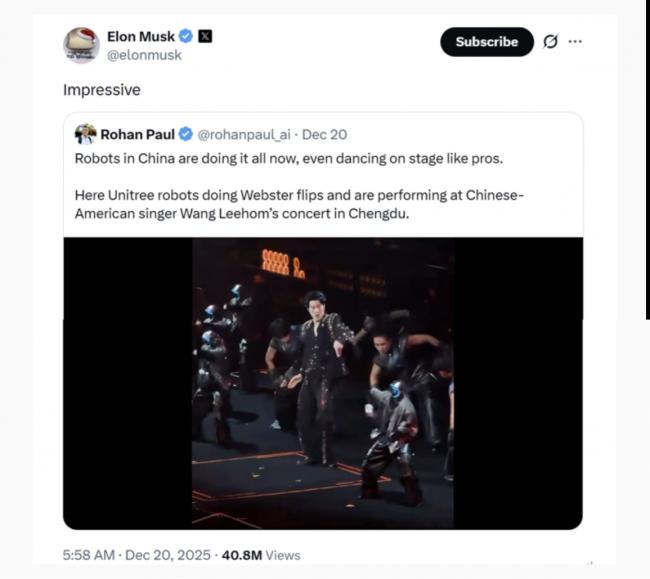Open the three-dot more options menu
Screen dimensions: 650x579
coord(575,42)
